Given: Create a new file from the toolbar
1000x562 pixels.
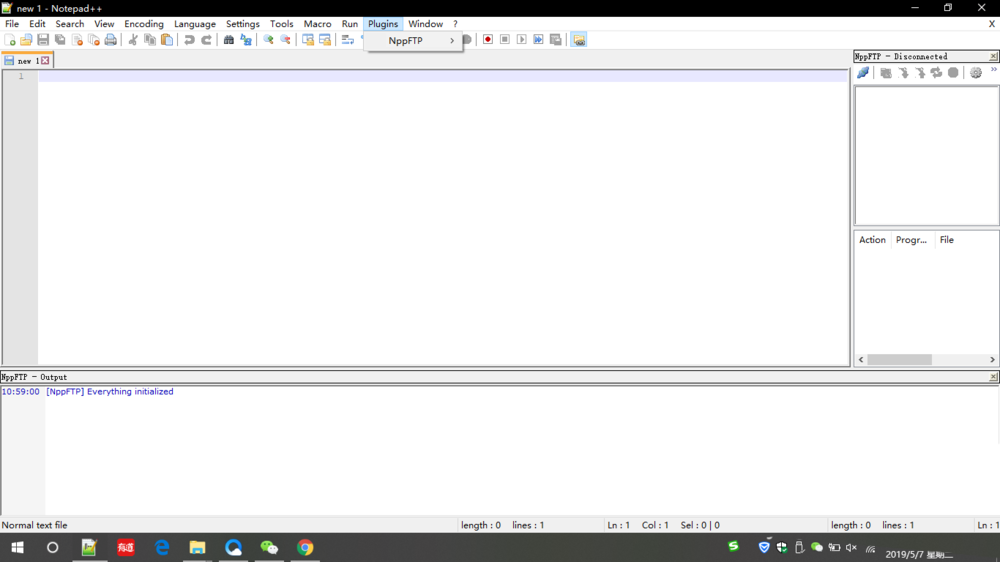Looking at the screenshot, I should click(x=10, y=40).
